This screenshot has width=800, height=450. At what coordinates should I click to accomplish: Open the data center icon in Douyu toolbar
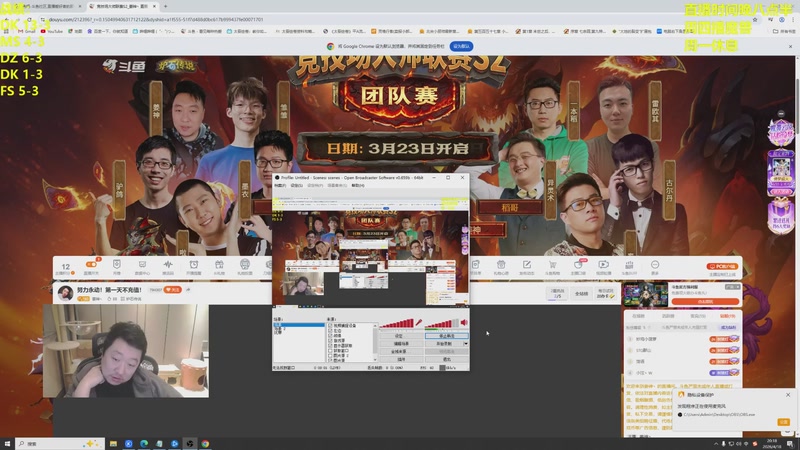tap(142, 264)
